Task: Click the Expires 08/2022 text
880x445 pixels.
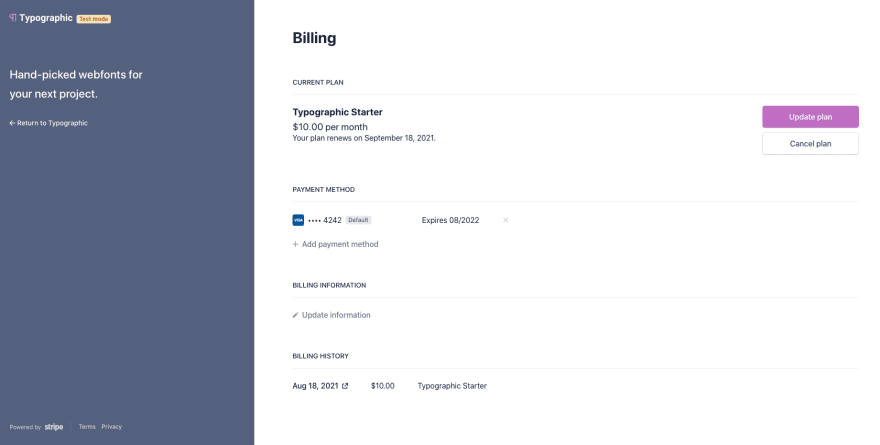Action: (x=451, y=220)
